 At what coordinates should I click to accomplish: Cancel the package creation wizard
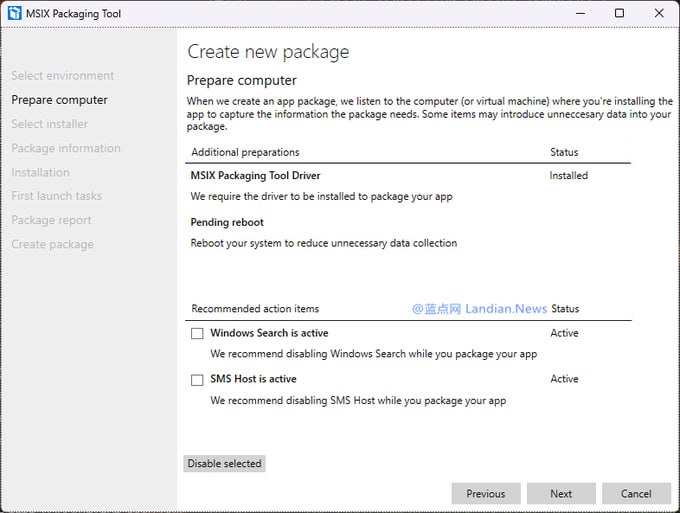pyautogui.click(x=636, y=493)
